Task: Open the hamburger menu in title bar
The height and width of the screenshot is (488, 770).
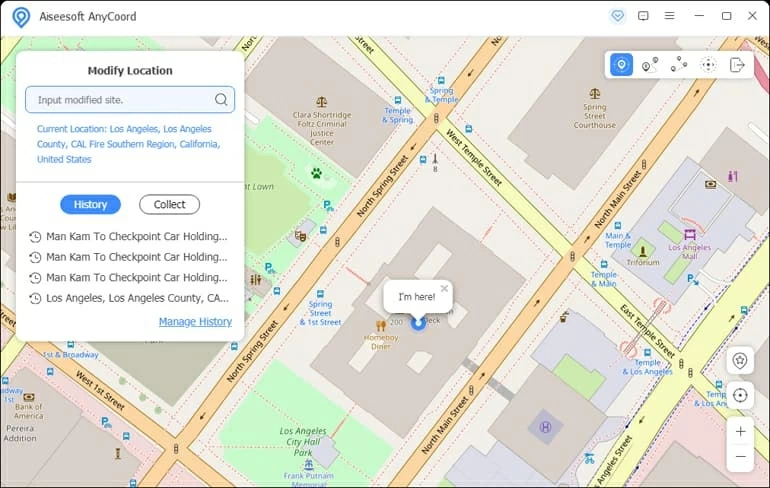Action: coord(670,16)
